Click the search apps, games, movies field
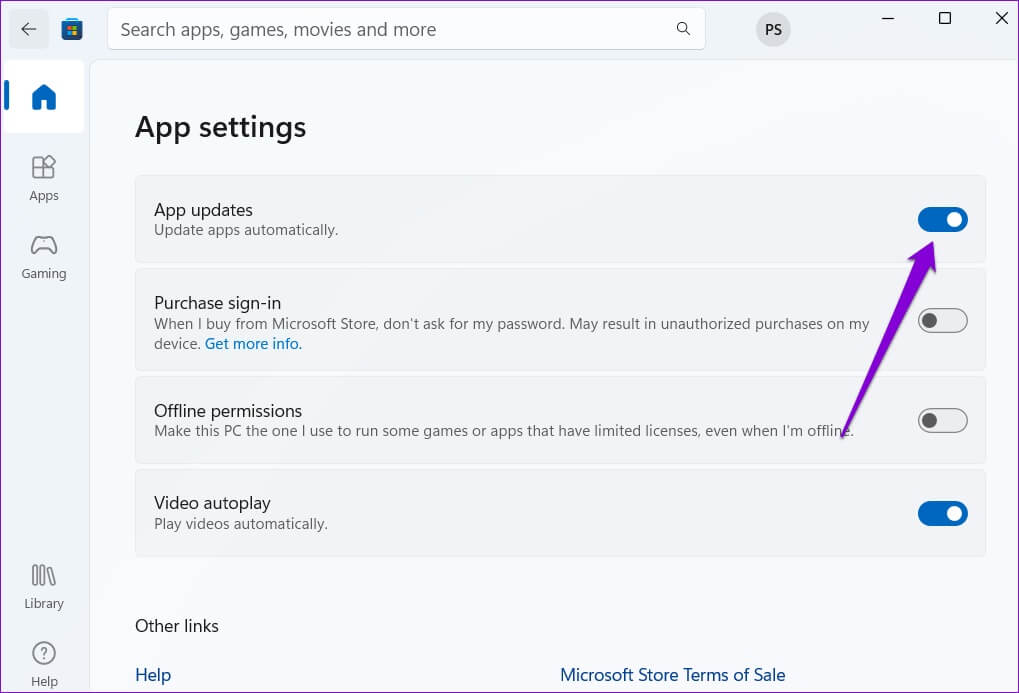Image resolution: width=1019 pixels, height=693 pixels. tap(406, 29)
